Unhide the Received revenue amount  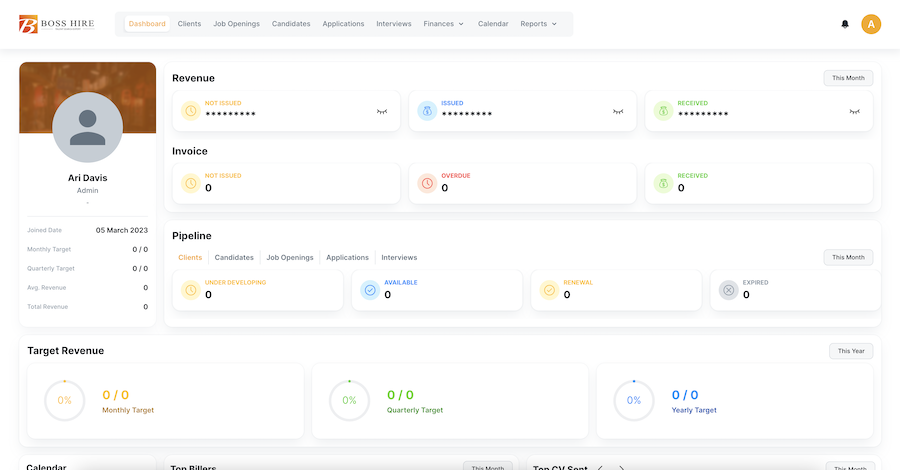(x=854, y=112)
